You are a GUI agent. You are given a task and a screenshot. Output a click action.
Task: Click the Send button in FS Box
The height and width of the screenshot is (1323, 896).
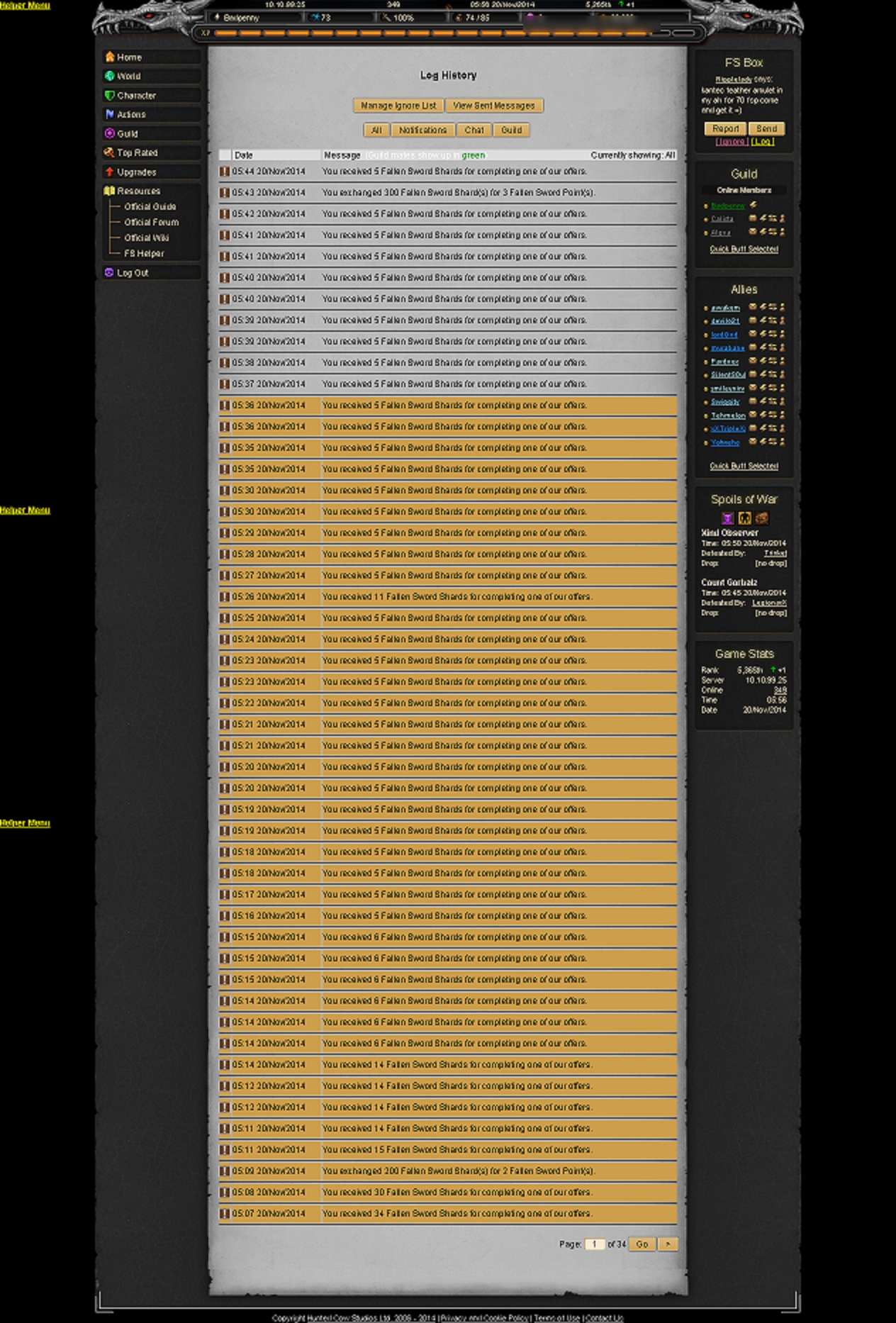(x=766, y=129)
